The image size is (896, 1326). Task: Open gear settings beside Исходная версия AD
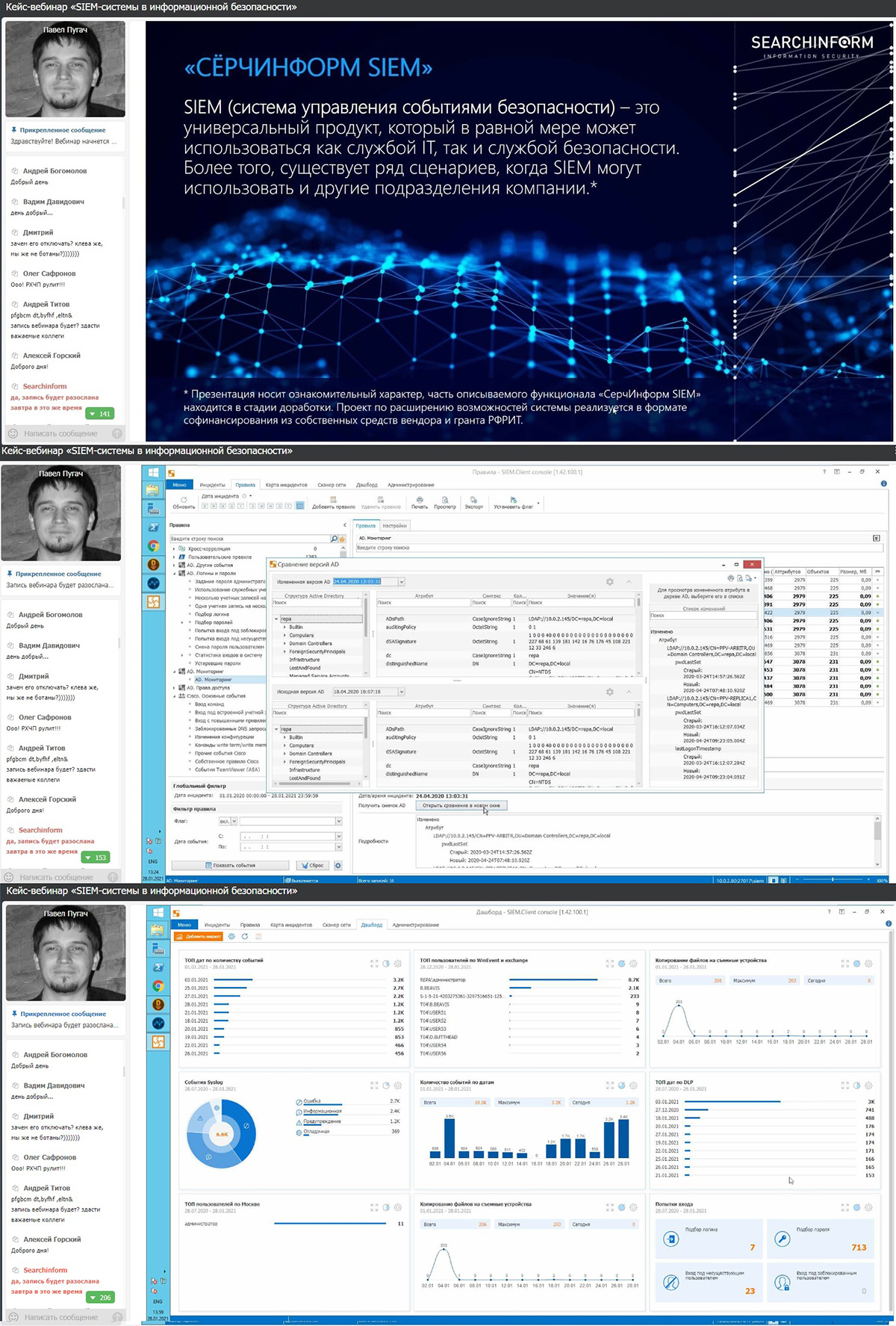(x=610, y=693)
